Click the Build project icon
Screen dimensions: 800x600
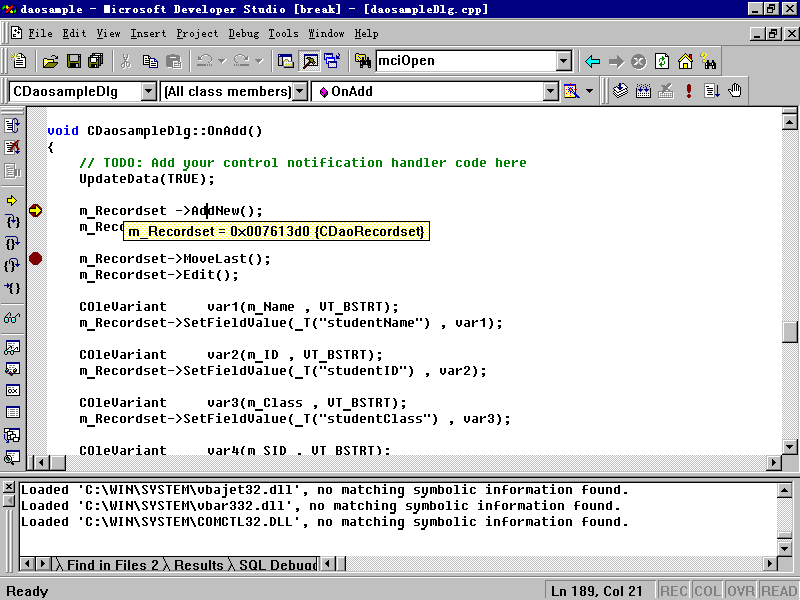tap(643, 91)
